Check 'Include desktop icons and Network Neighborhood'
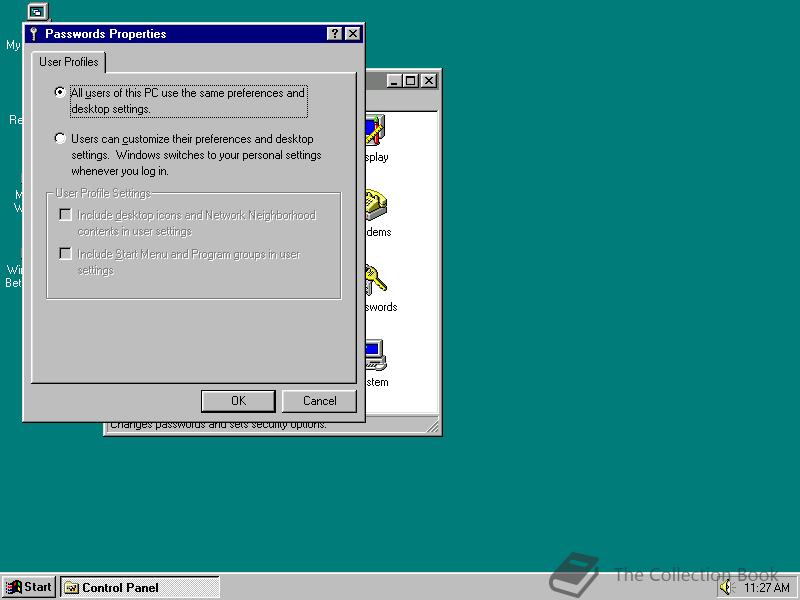 (65, 214)
